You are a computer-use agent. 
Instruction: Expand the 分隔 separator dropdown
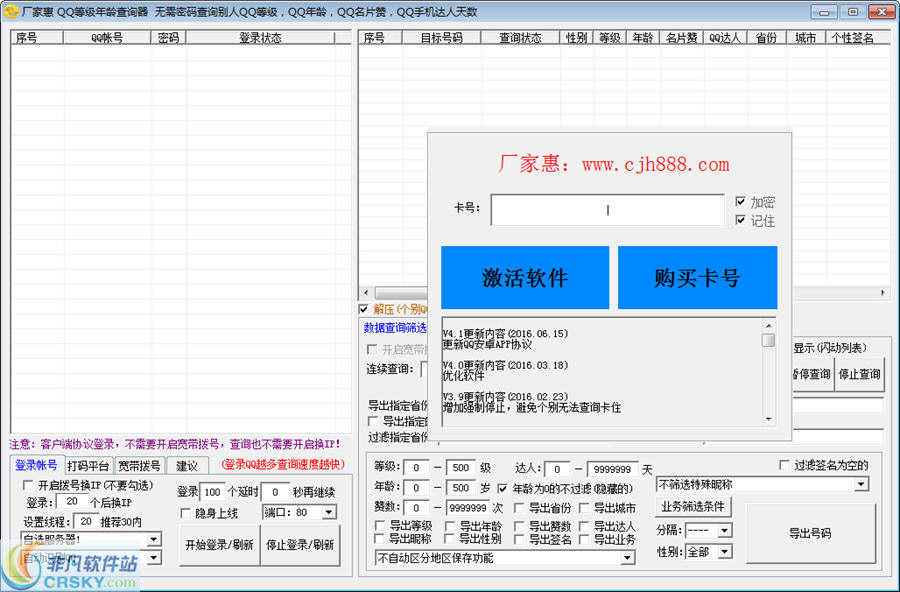click(x=726, y=530)
